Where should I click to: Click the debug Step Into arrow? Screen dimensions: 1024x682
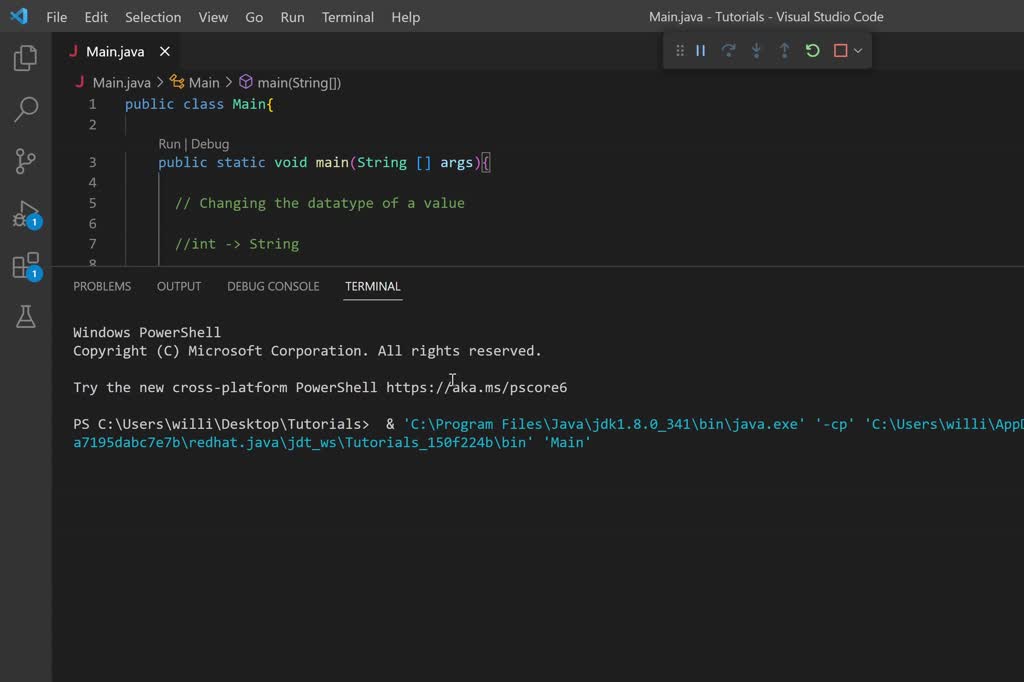[x=757, y=51]
